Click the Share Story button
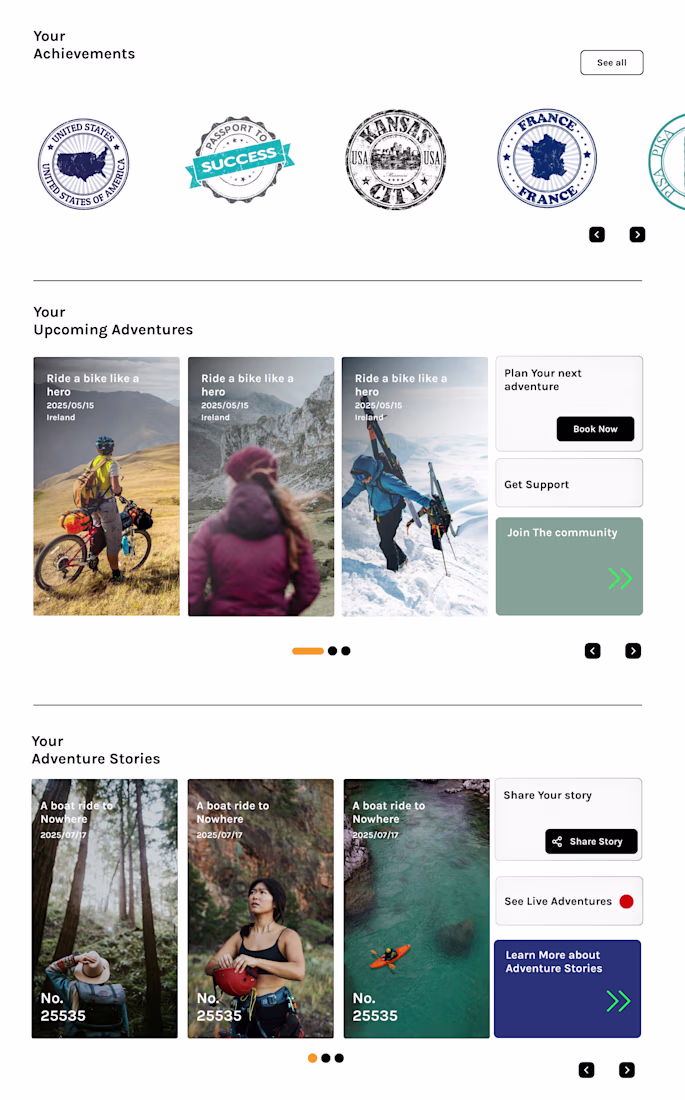 [x=592, y=841]
